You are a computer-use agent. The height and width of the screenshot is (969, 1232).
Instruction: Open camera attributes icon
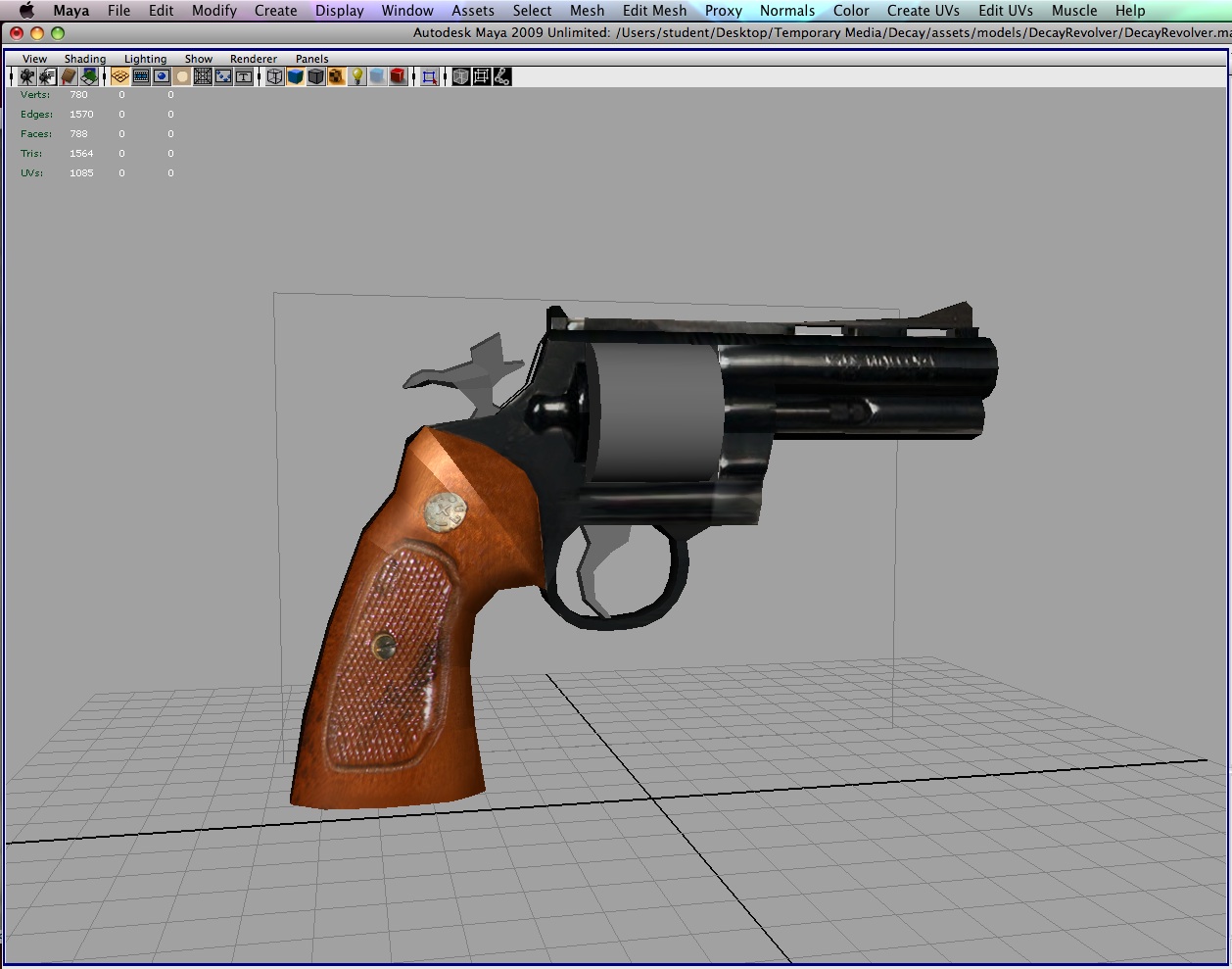[47, 76]
